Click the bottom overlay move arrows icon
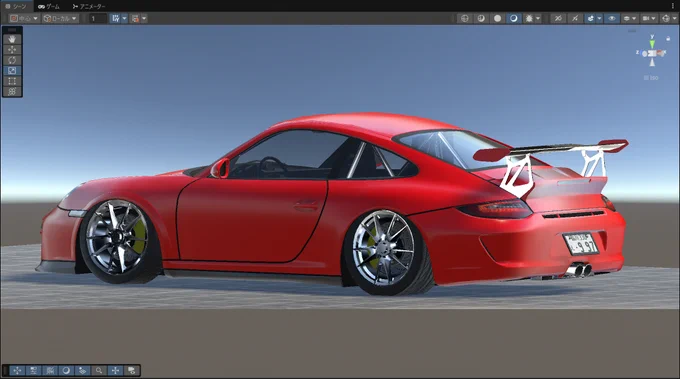680x379 pixels. click(x=17, y=370)
